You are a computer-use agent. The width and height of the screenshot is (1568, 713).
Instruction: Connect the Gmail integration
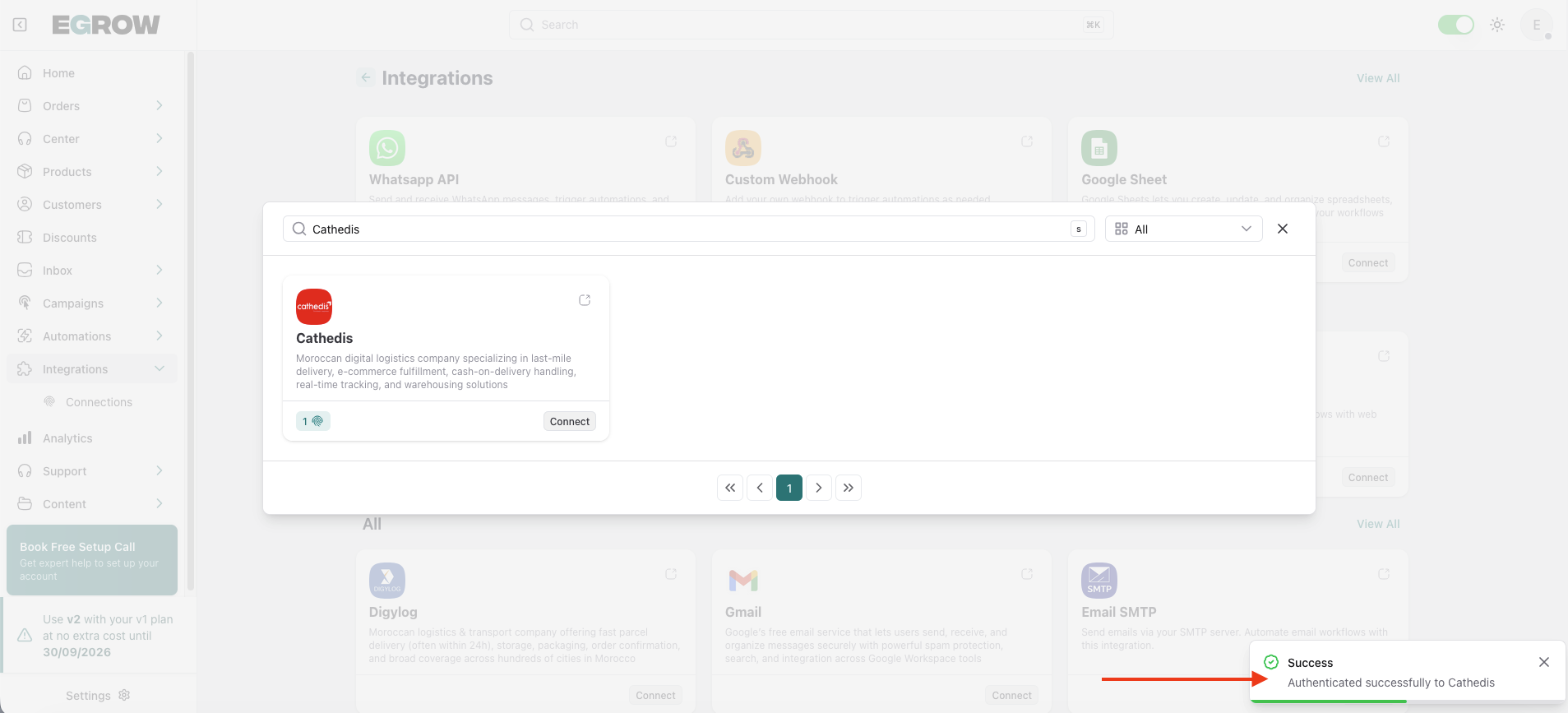coord(1011,696)
